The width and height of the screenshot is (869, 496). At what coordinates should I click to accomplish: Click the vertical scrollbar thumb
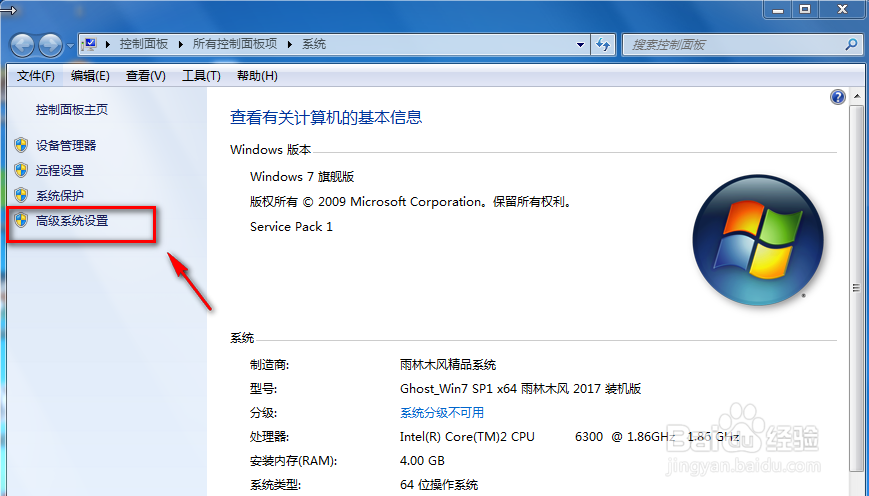(857, 288)
